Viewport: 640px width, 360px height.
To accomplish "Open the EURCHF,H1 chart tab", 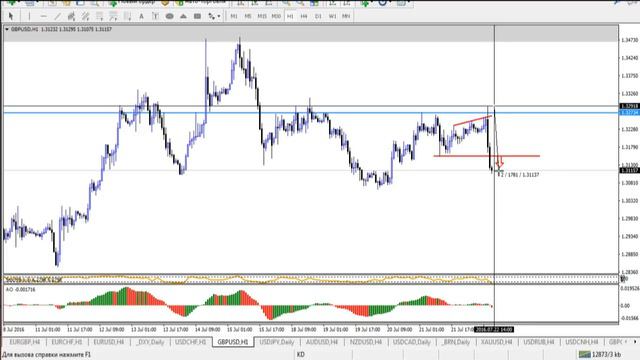I will (67, 342).
